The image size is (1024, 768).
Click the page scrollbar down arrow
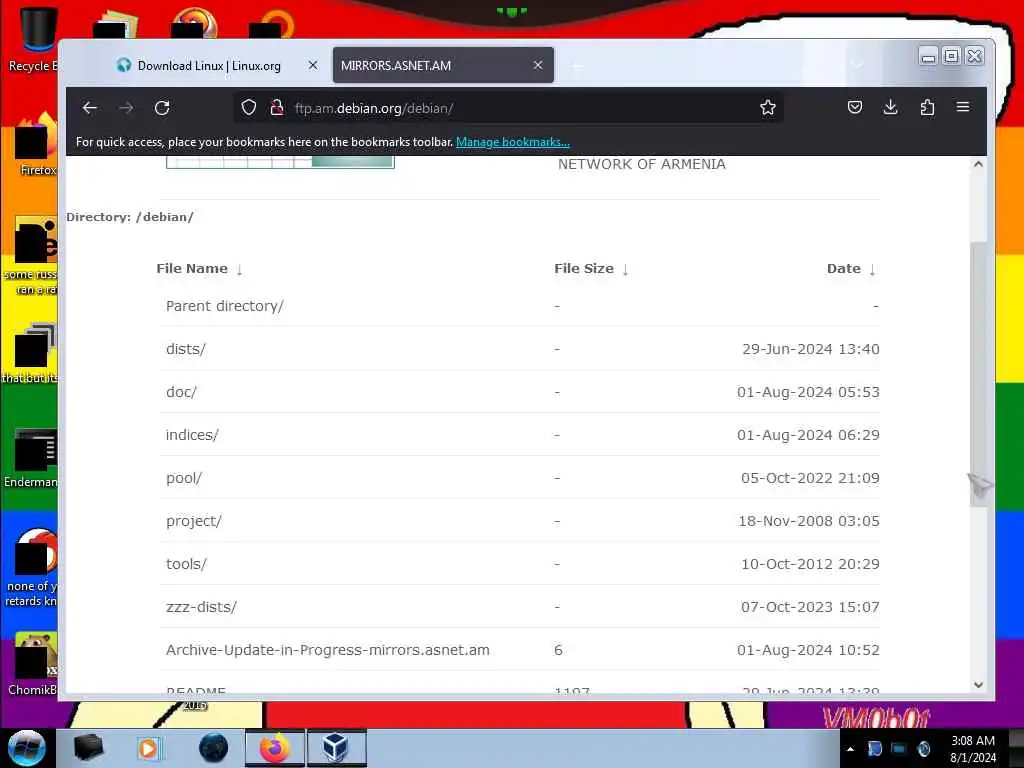(x=978, y=685)
